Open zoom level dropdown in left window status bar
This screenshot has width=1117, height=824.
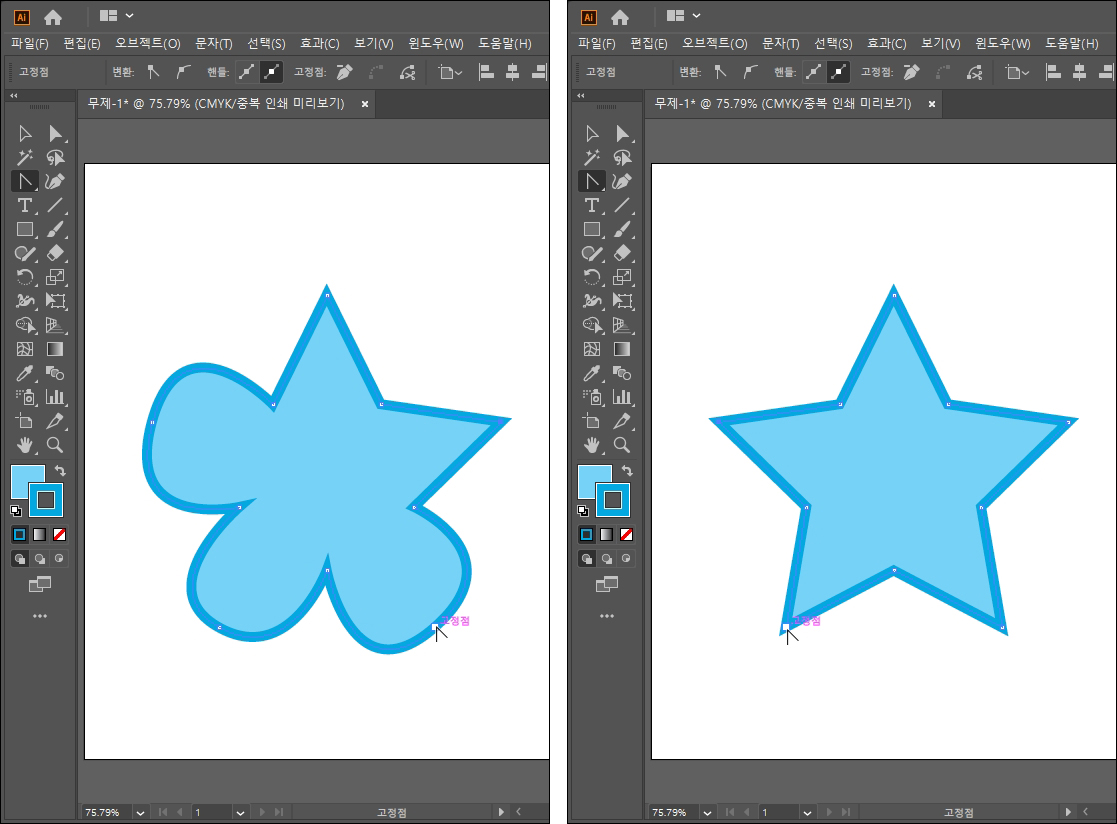(140, 813)
